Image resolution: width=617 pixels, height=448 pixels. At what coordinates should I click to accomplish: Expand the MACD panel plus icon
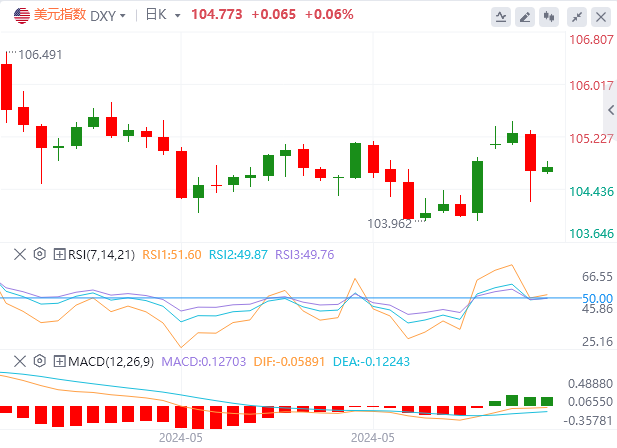click(x=59, y=361)
